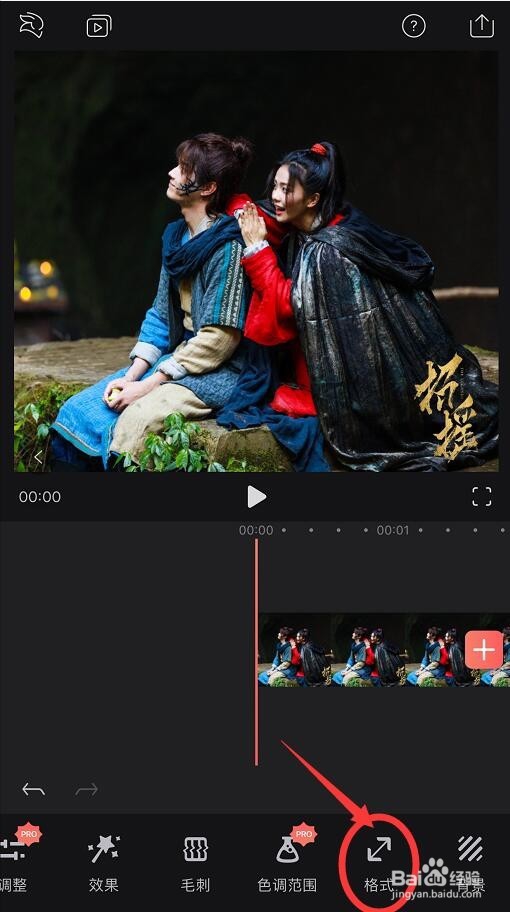Open the 色调范围 tone range tool

288,861
